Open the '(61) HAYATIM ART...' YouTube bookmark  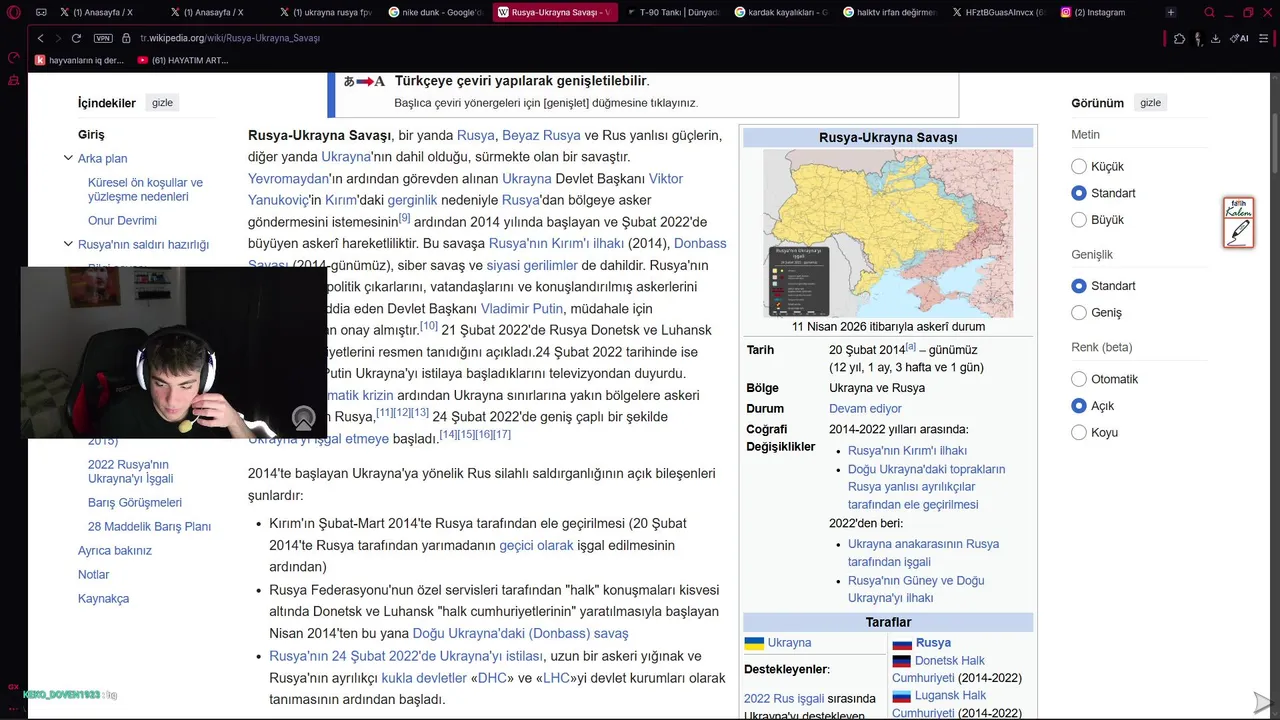coord(183,60)
